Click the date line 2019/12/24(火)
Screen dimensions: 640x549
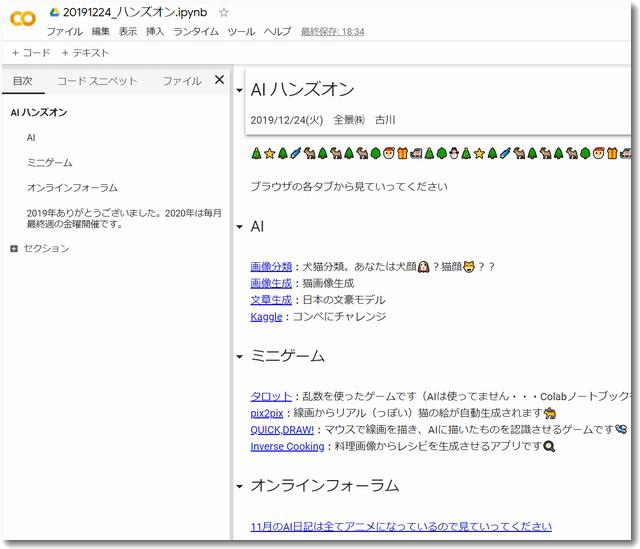click(x=287, y=120)
